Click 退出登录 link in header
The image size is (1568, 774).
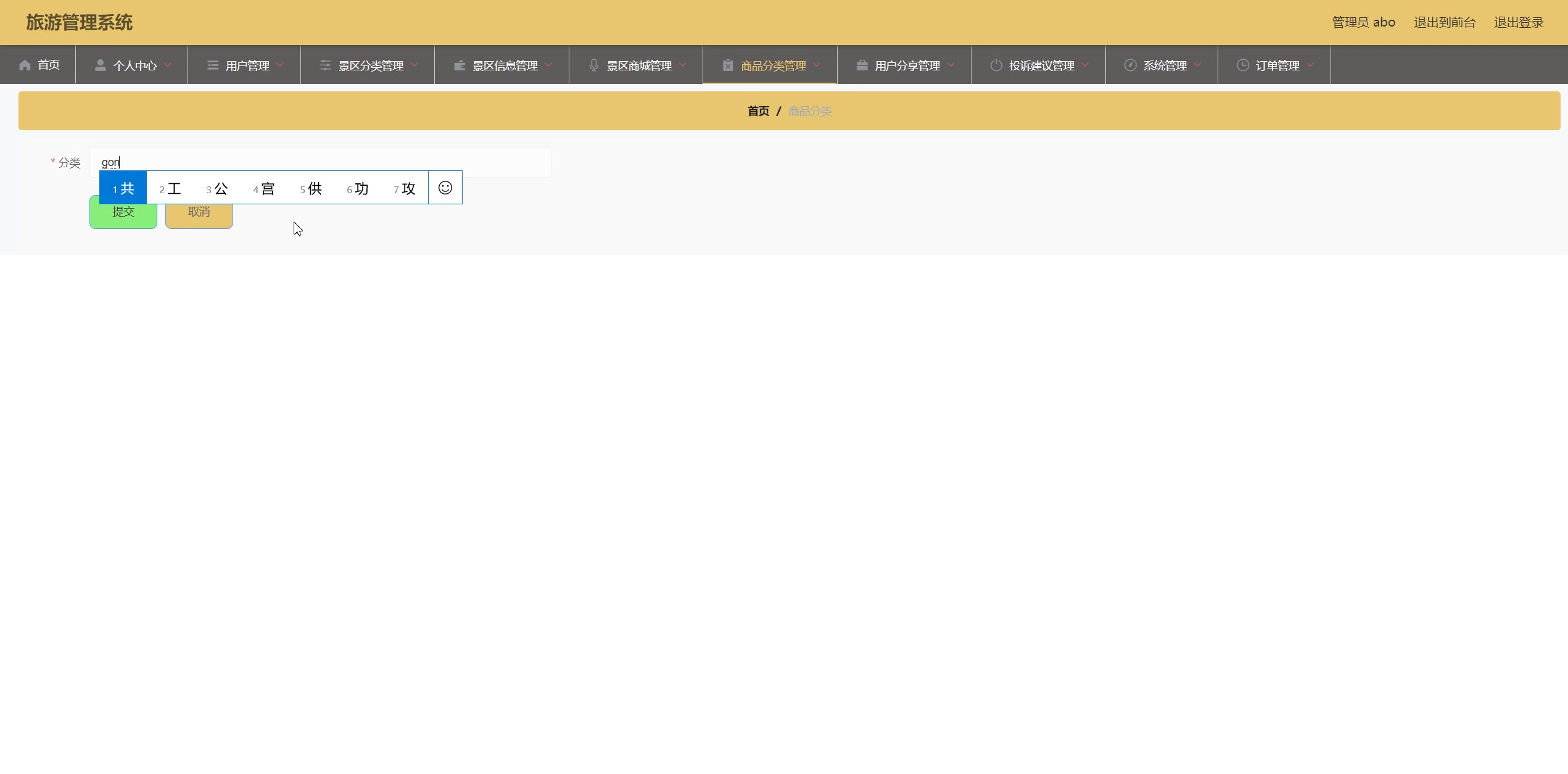coord(1519,23)
